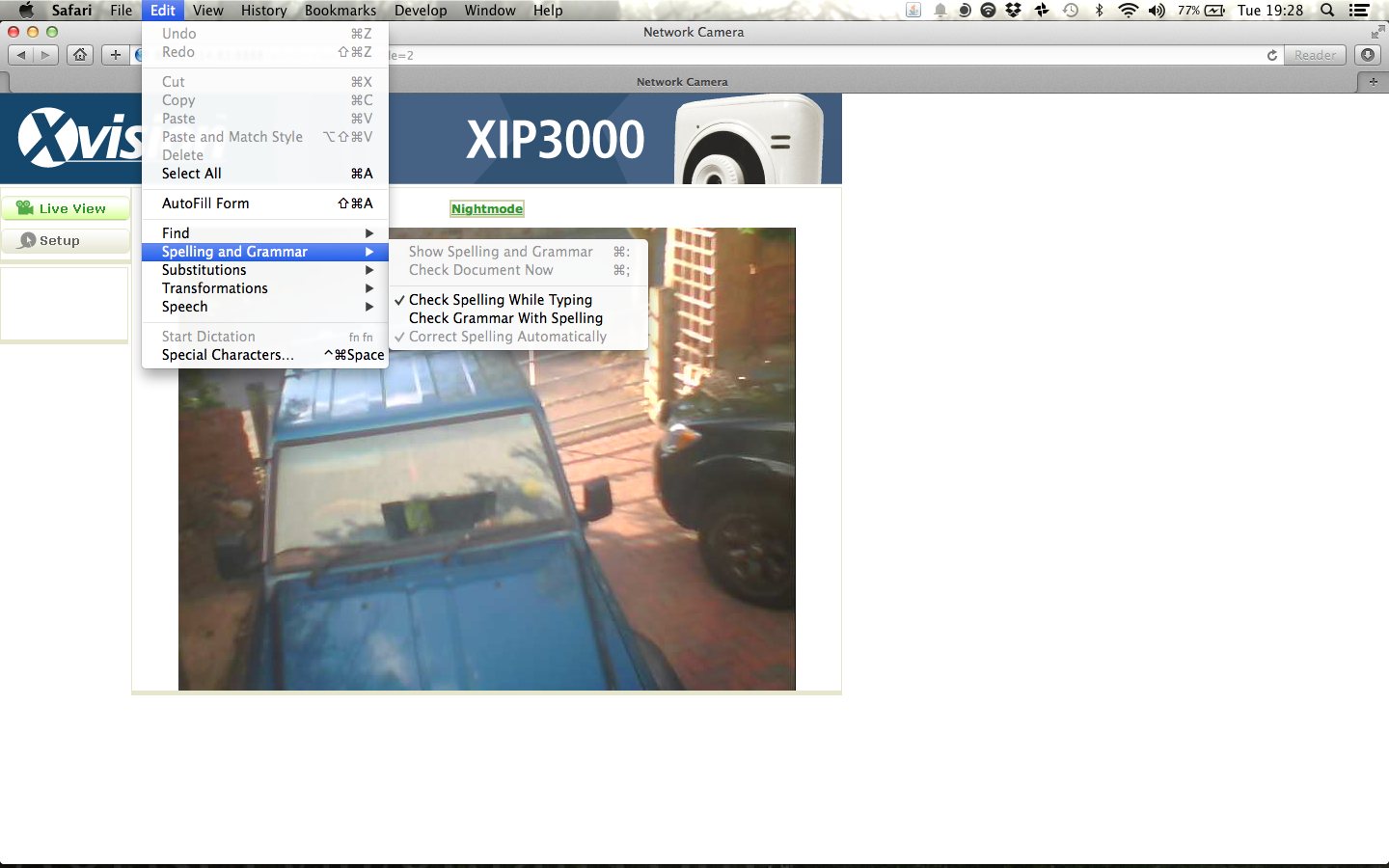Screen dimensions: 1389x868
Task: Open the Dropbox menu bar icon
Action: [x=1013, y=11]
